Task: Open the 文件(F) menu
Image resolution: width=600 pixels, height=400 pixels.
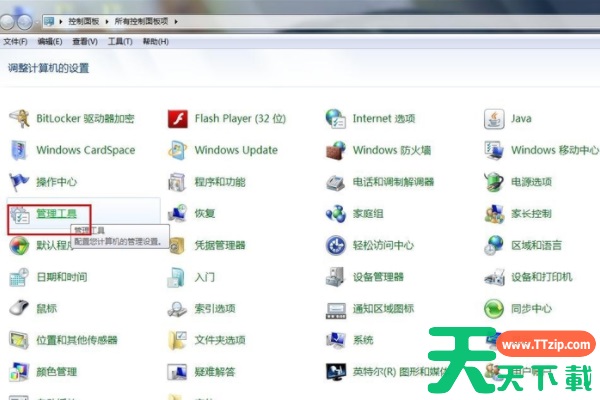Action: 15,42
